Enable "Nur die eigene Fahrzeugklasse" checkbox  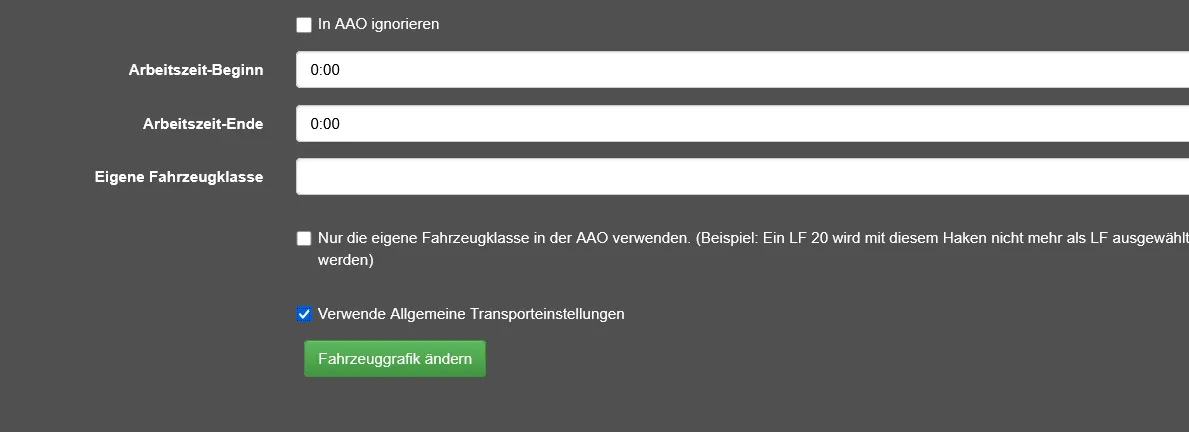(x=304, y=239)
